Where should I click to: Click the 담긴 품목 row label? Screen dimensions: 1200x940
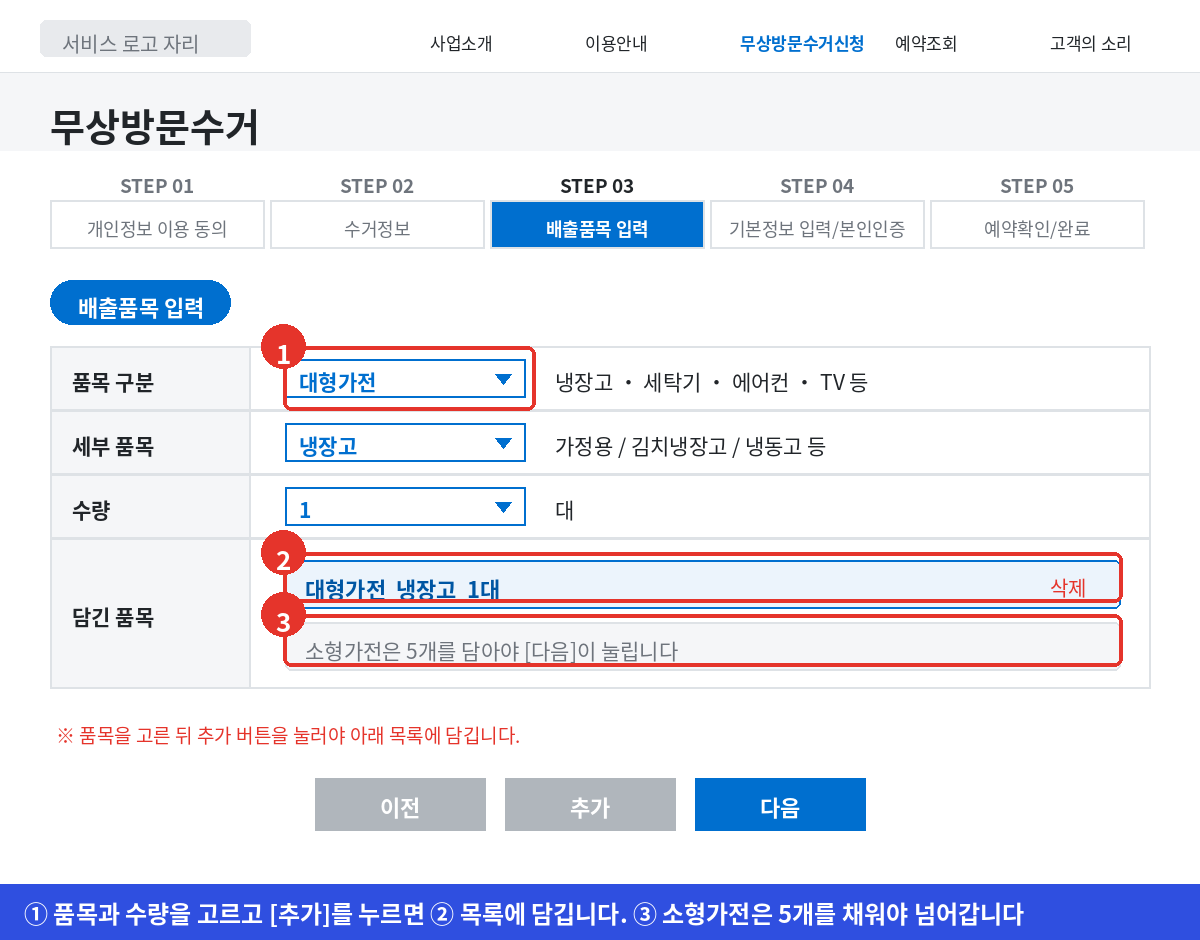click(113, 616)
